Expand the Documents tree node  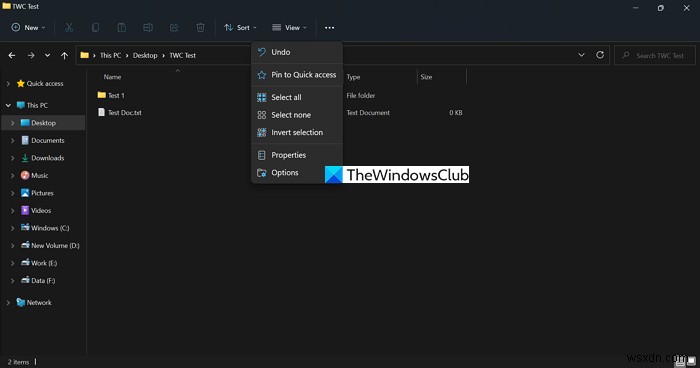click(12, 140)
